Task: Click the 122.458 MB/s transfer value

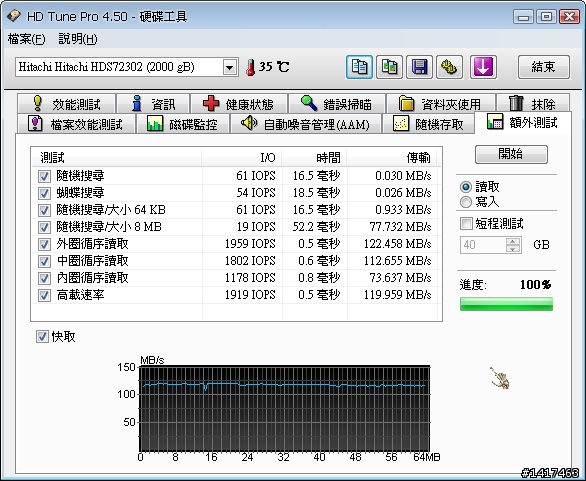Action: pyautogui.click(x=398, y=244)
